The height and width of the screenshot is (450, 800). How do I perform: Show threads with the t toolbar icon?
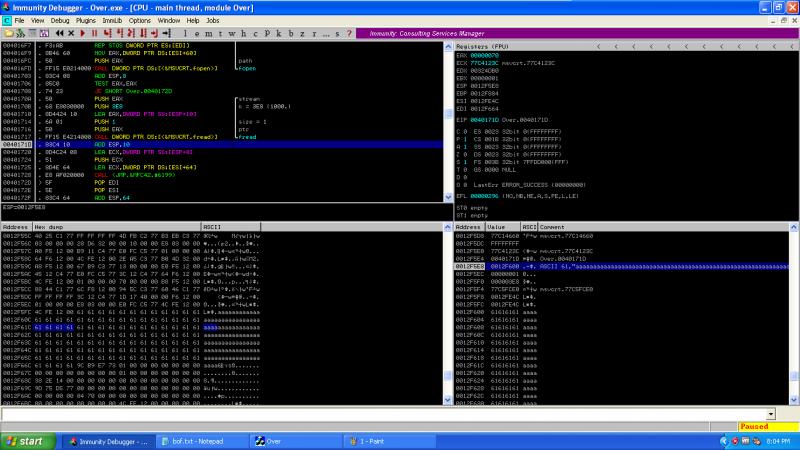click(220, 34)
